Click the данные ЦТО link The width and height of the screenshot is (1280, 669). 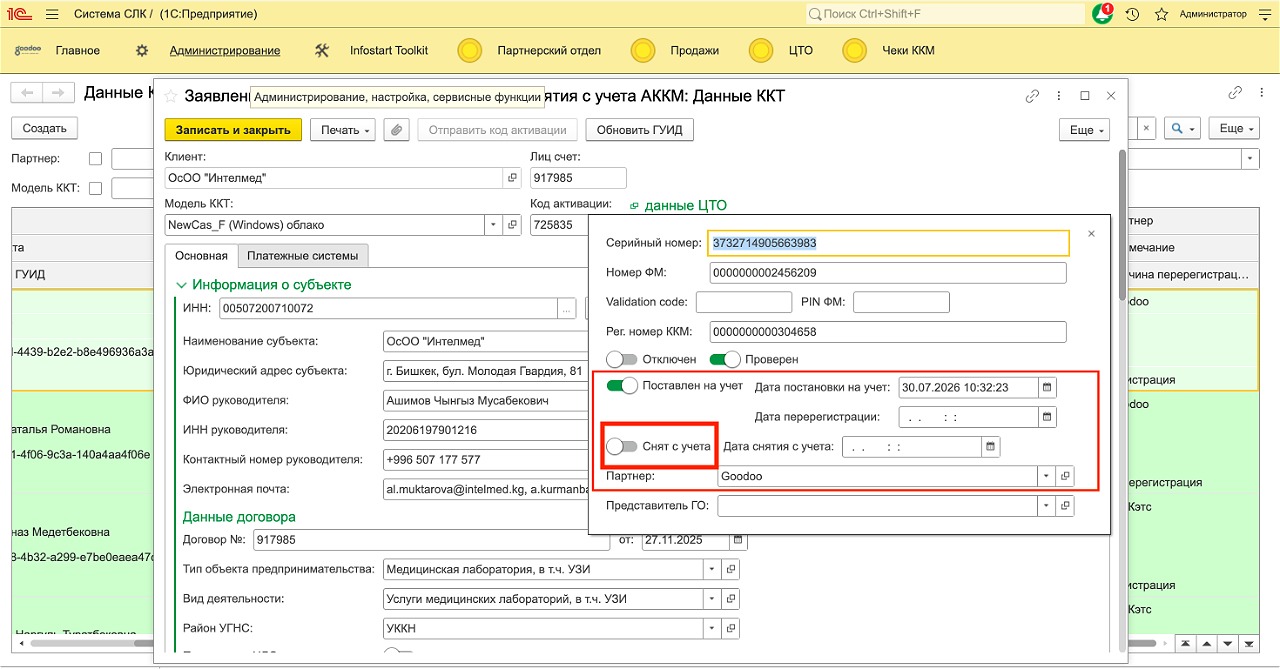point(685,205)
